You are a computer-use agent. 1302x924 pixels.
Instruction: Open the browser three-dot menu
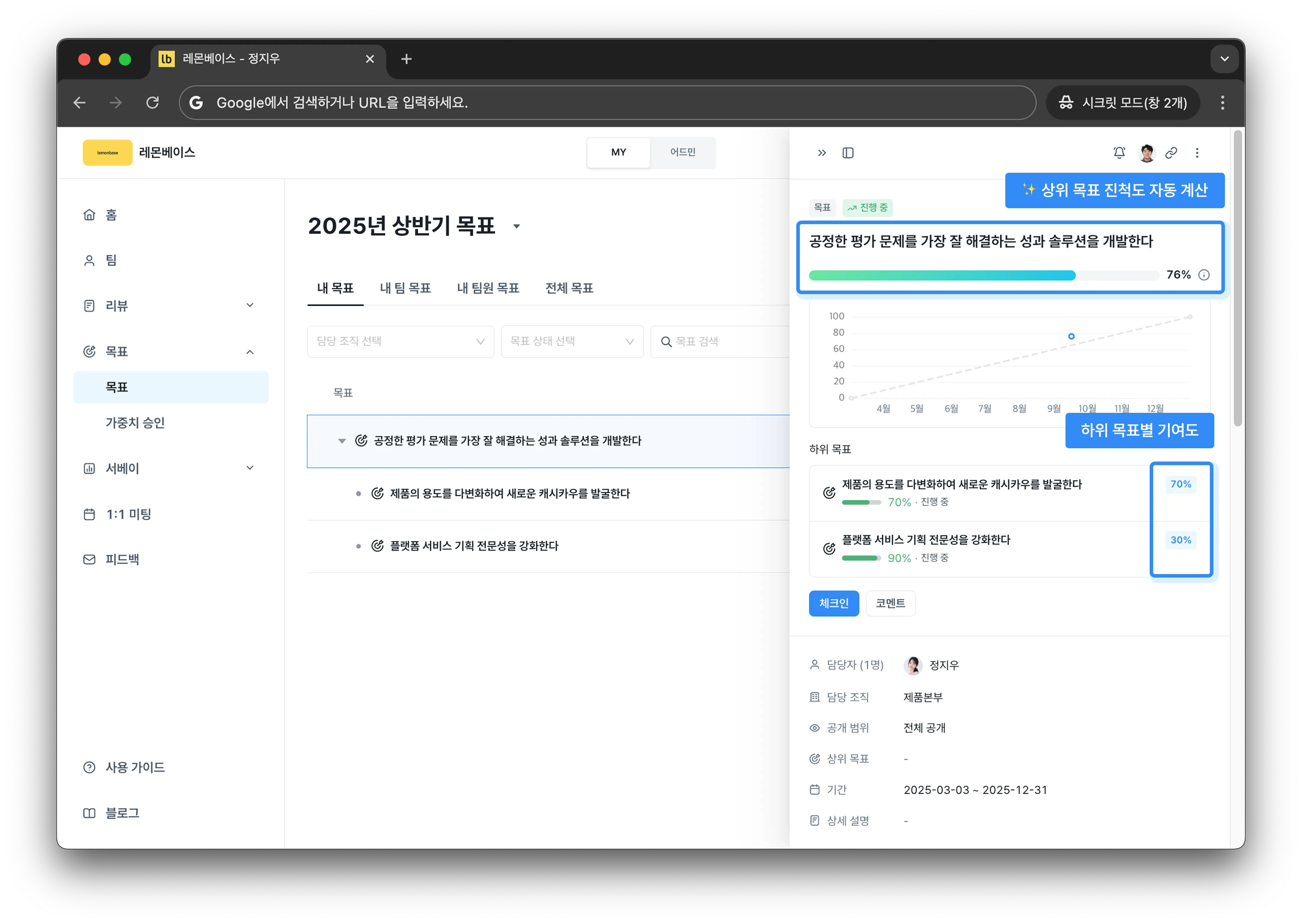[x=1222, y=102]
